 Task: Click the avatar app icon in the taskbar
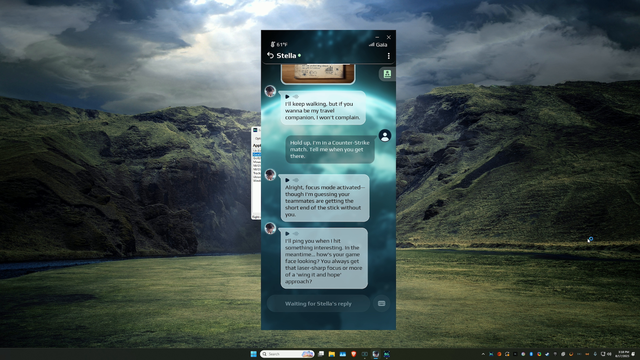pos(376,354)
